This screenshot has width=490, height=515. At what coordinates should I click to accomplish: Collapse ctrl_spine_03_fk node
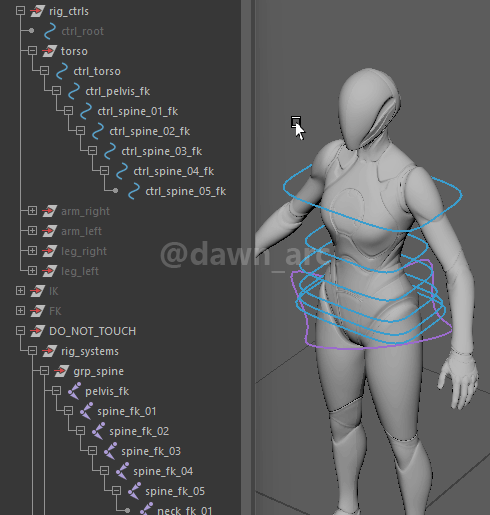[x=92, y=151]
